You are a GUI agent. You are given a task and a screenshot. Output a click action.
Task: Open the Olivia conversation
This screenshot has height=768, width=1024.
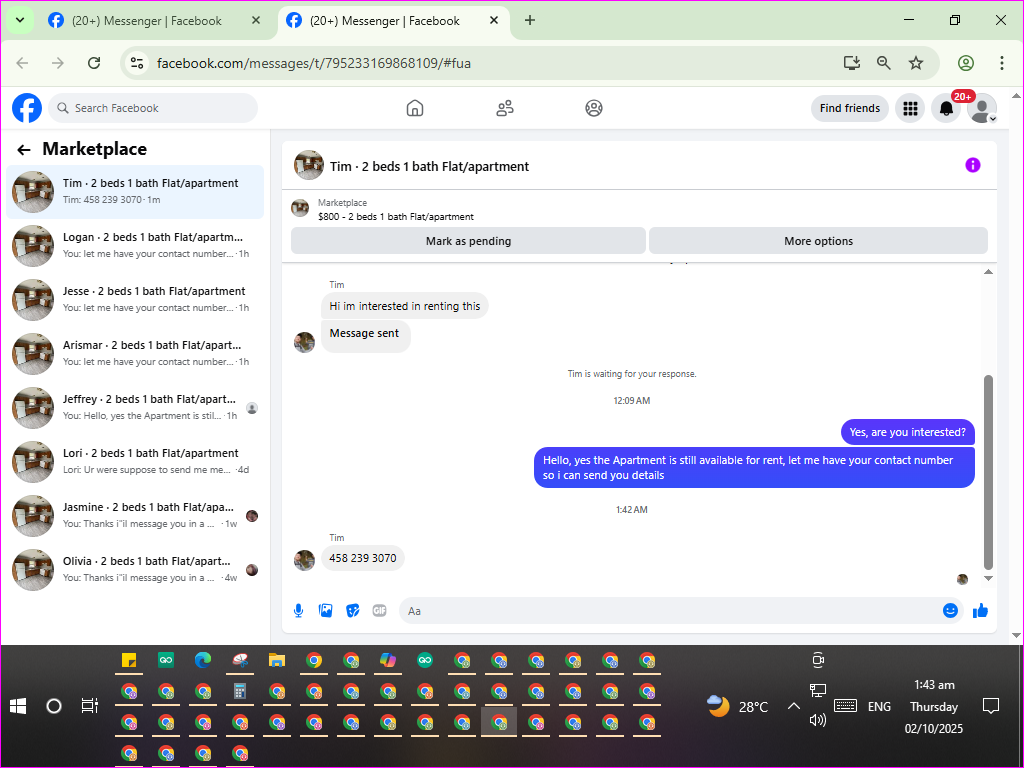pos(135,569)
